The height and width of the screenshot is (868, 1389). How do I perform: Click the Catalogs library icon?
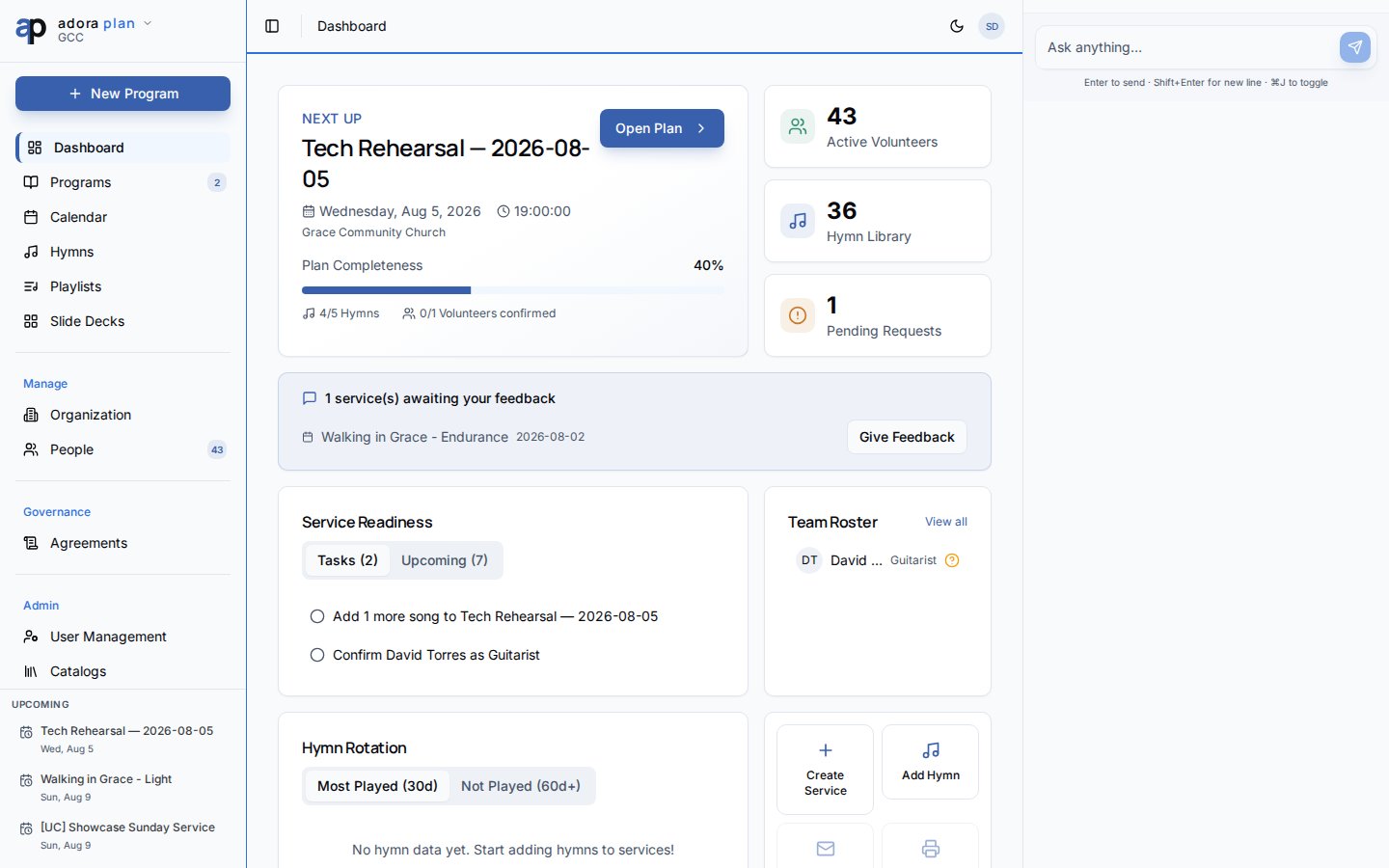(x=31, y=671)
